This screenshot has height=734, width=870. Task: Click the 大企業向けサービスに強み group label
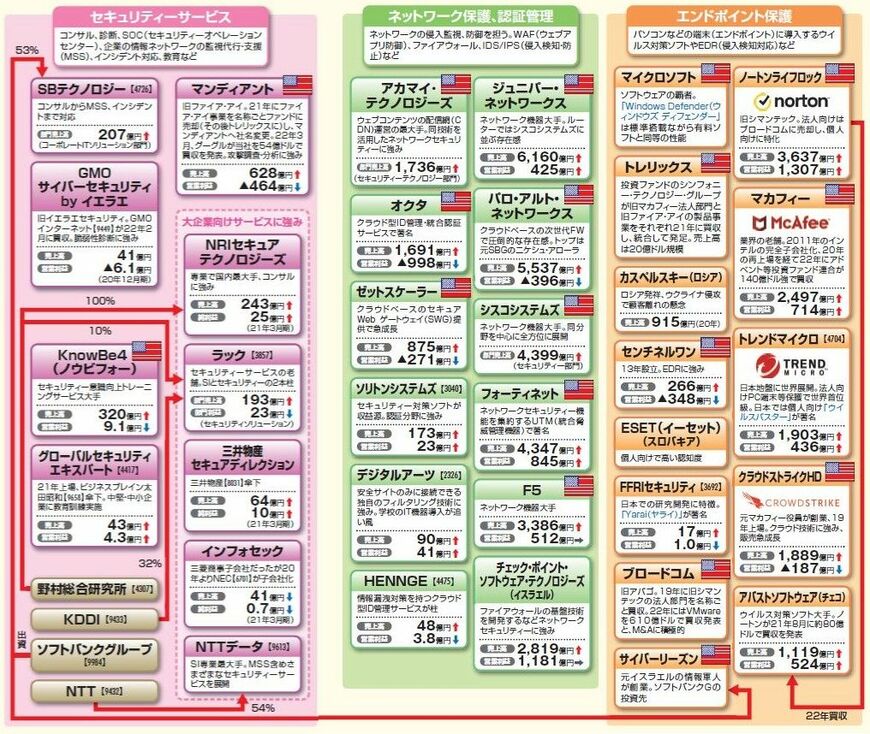(242, 220)
